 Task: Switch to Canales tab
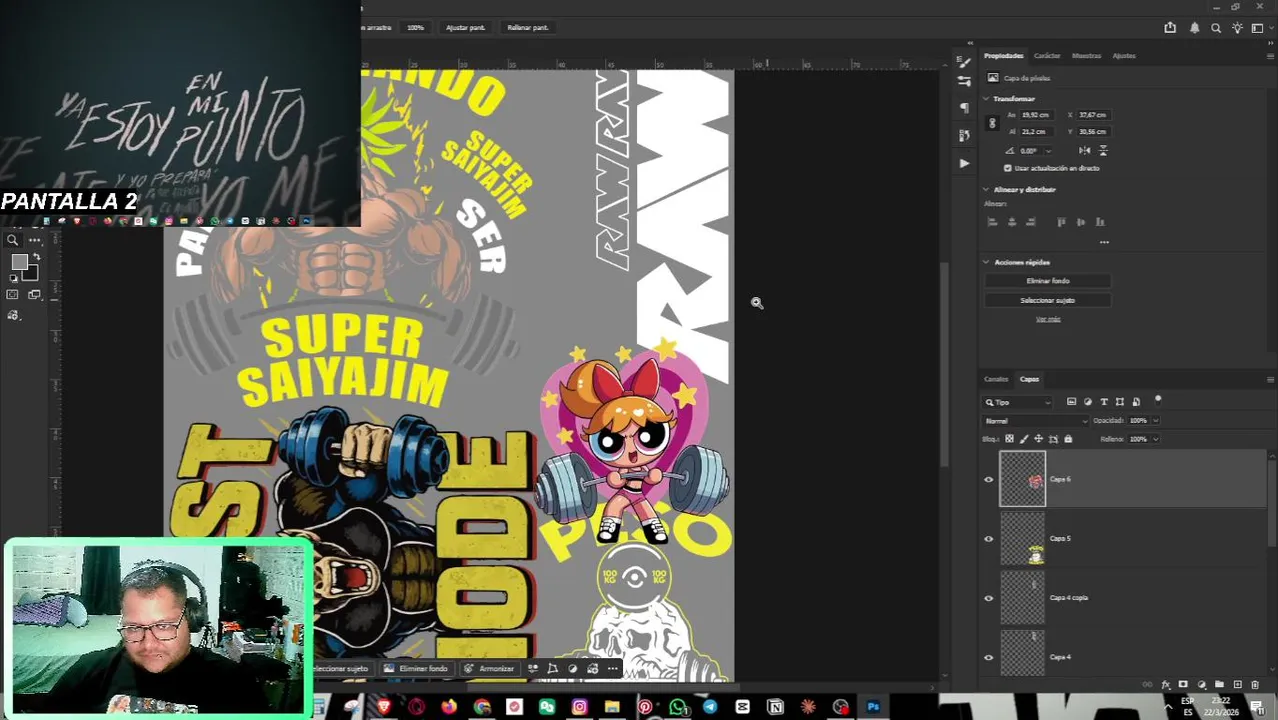(x=996, y=379)
